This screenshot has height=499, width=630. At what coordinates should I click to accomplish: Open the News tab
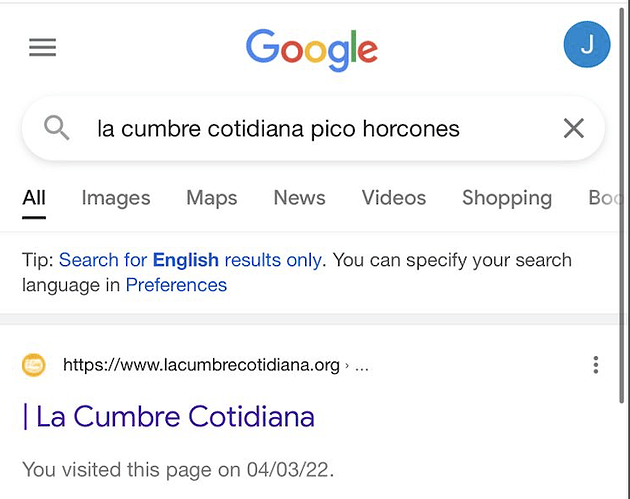[x=299, y=198]
